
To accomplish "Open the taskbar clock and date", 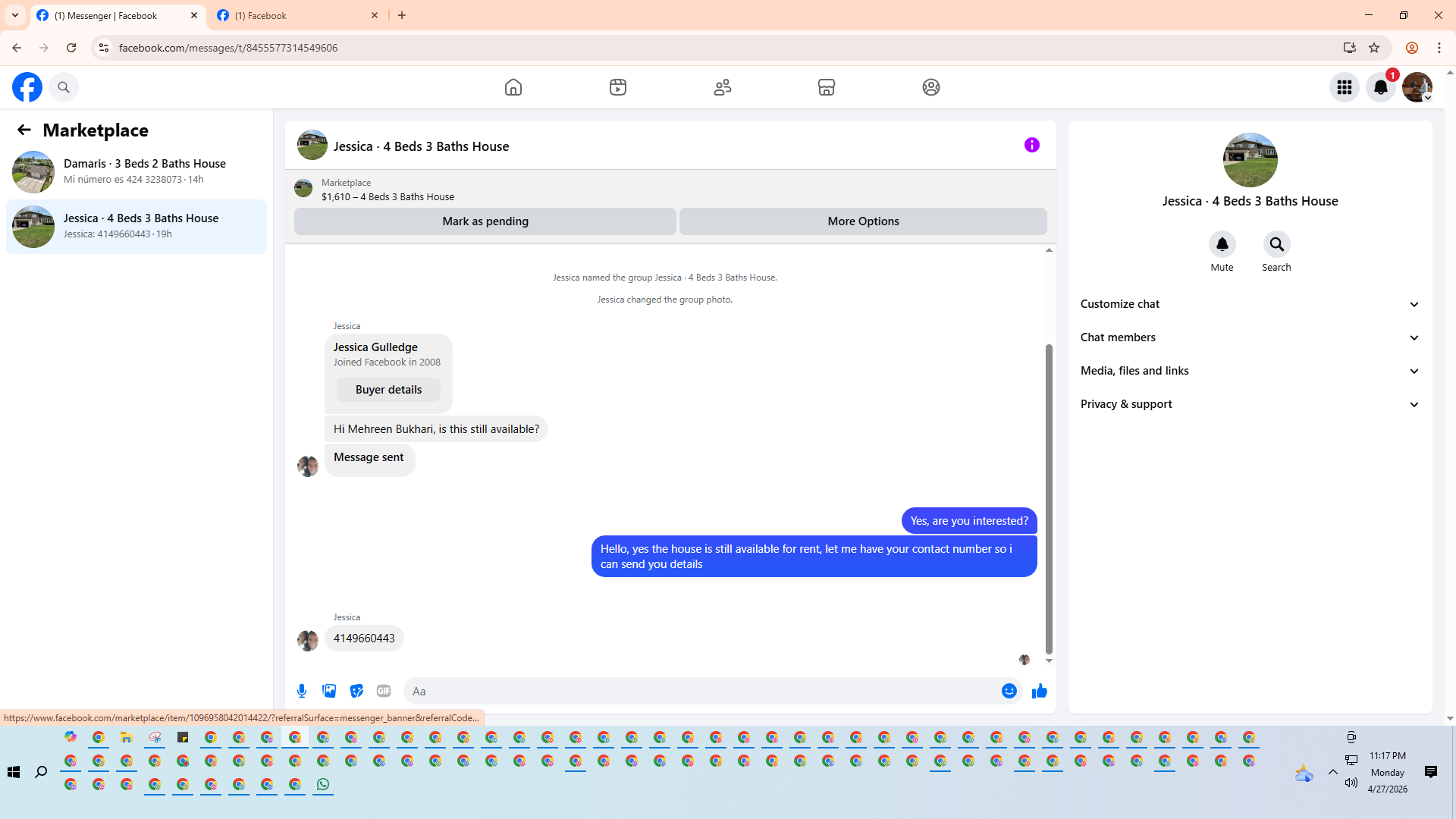I will (x=1388, y=772).
